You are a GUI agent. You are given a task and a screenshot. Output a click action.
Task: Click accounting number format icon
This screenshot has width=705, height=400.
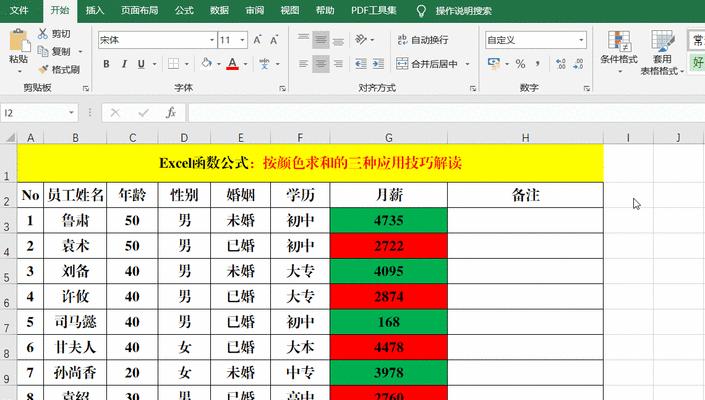coord(494,64)
